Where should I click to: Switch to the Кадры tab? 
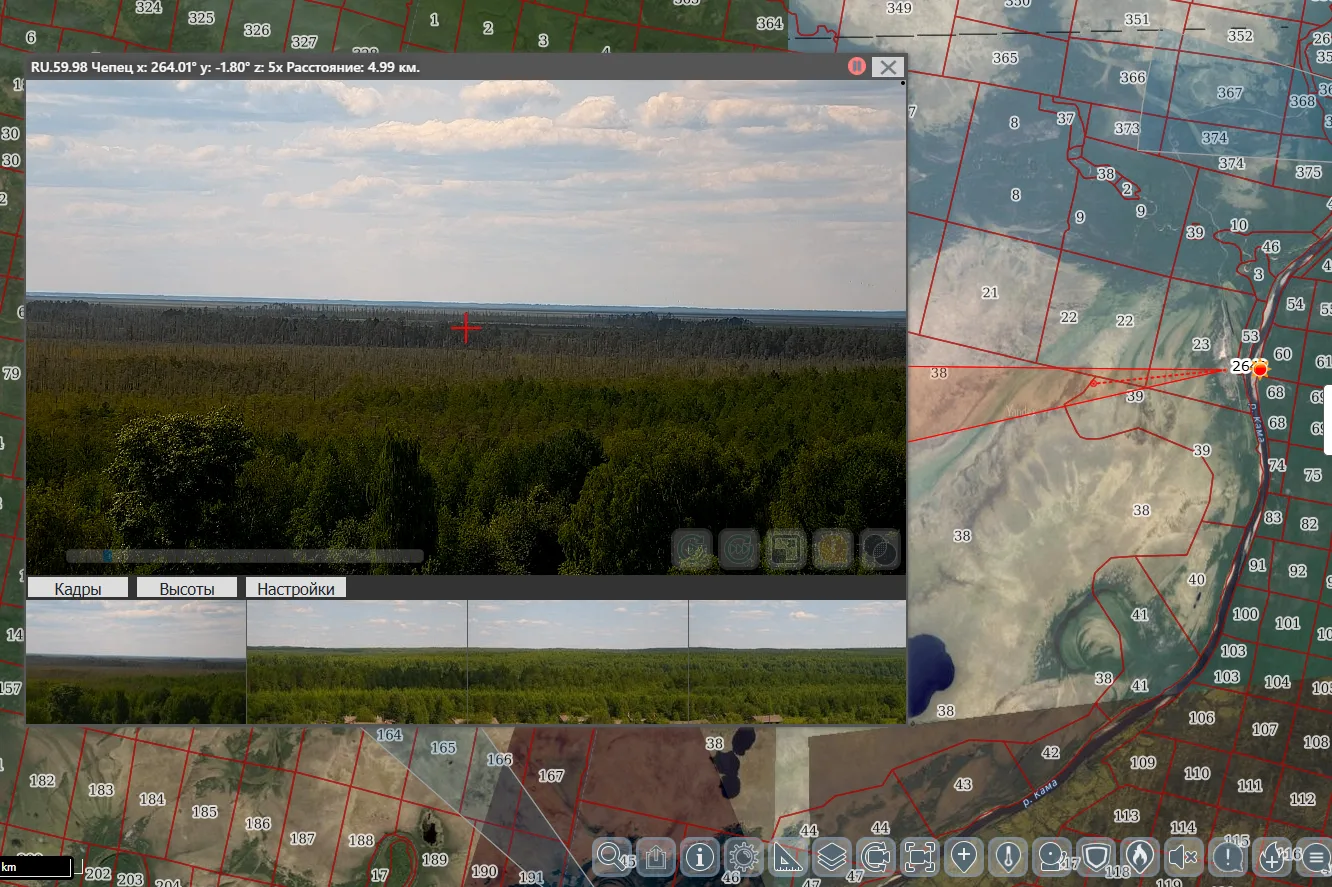coord(78,588)
